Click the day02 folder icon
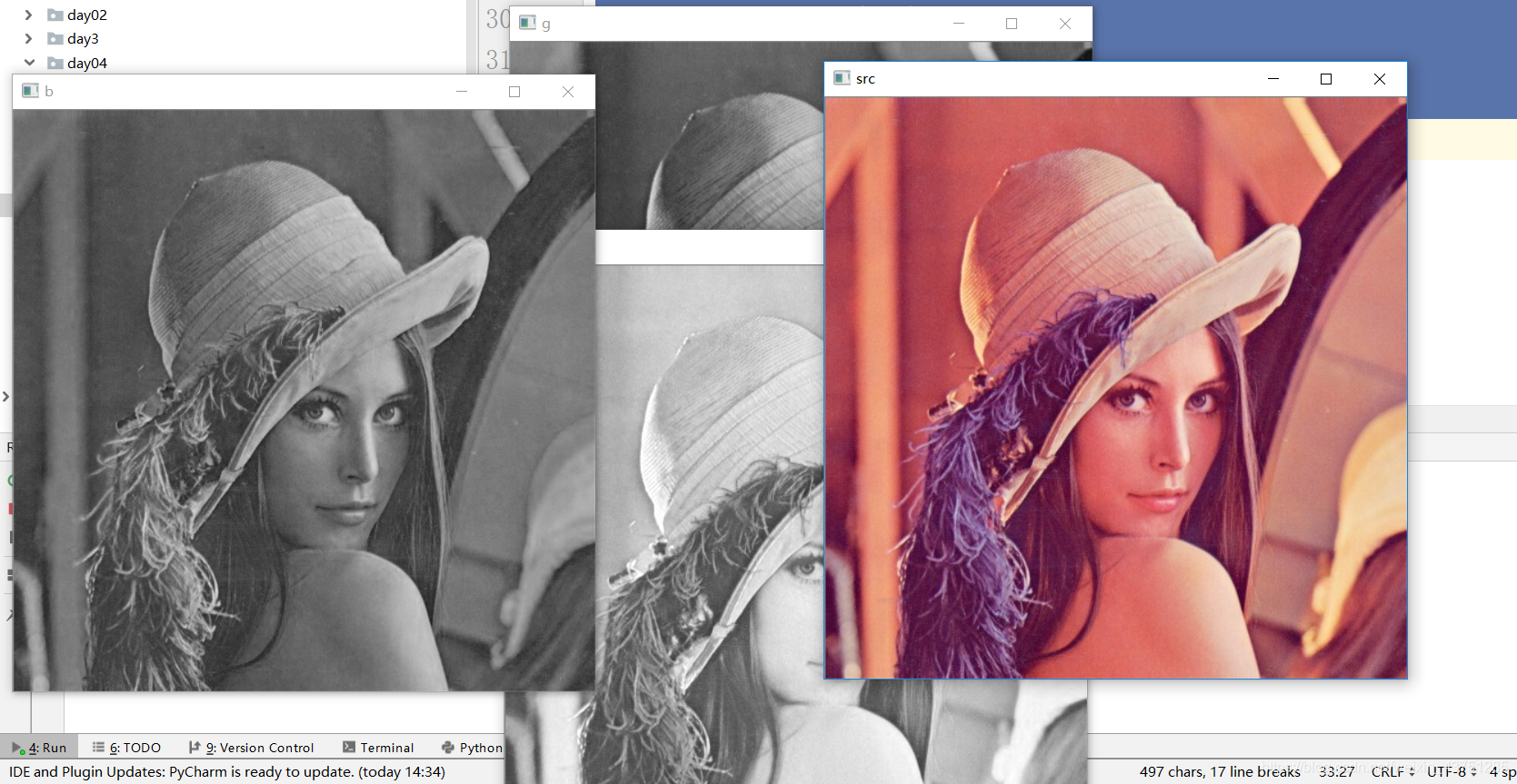Screen dimensions: 1517x784 55,15
